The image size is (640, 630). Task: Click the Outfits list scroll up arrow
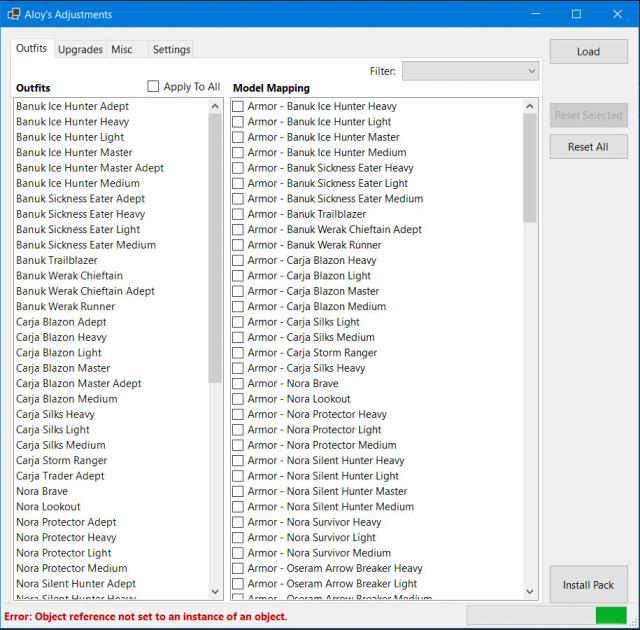coord(215,106)
